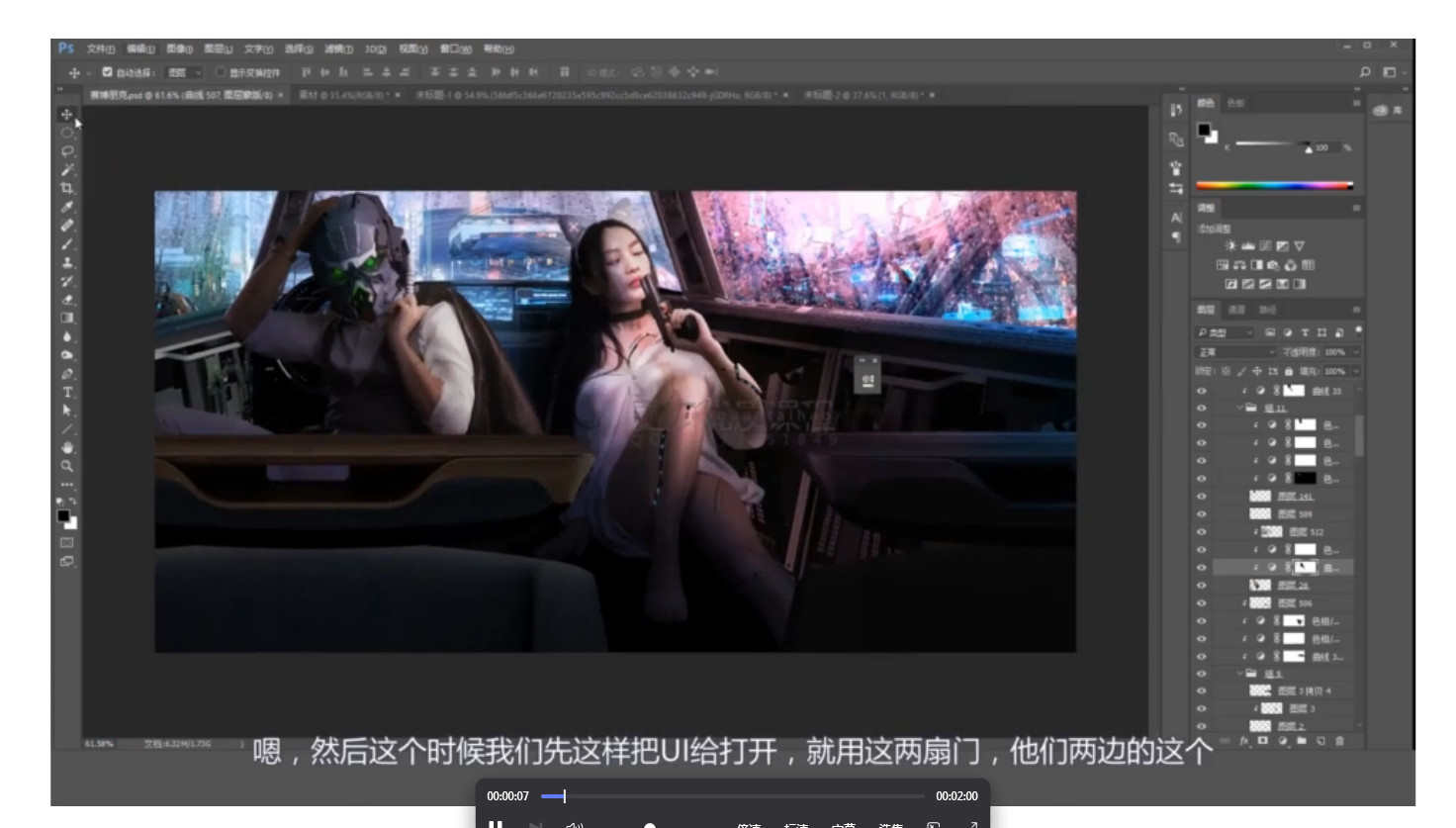Screen dimensions: 1456x828
Task: Select the Zoom tool
Action: pyautogui.click(x=67, y=466)
